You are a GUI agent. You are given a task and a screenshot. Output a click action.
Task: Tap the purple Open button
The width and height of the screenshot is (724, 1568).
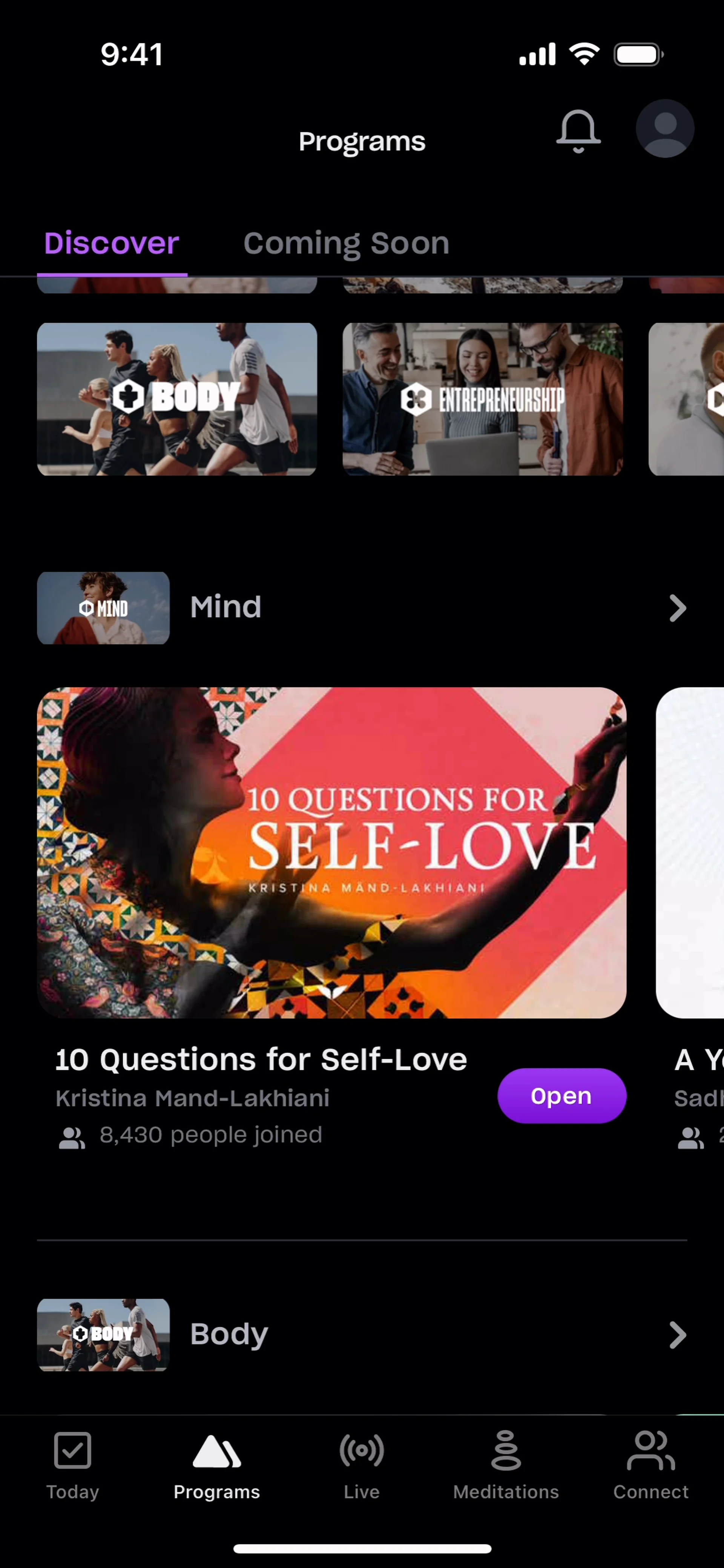coord(561,1096)
